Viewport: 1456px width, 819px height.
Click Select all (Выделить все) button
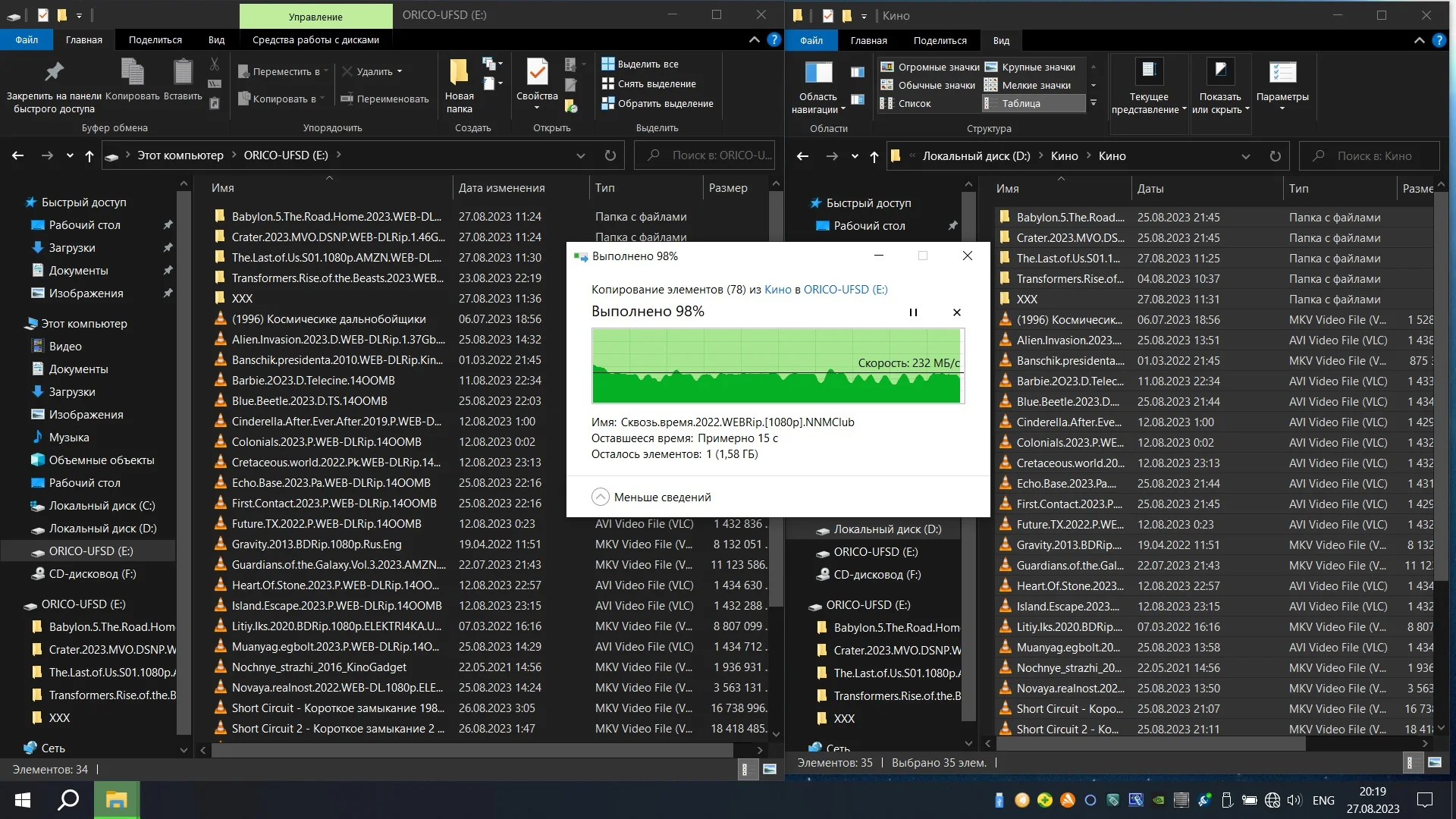click(647, 64)
